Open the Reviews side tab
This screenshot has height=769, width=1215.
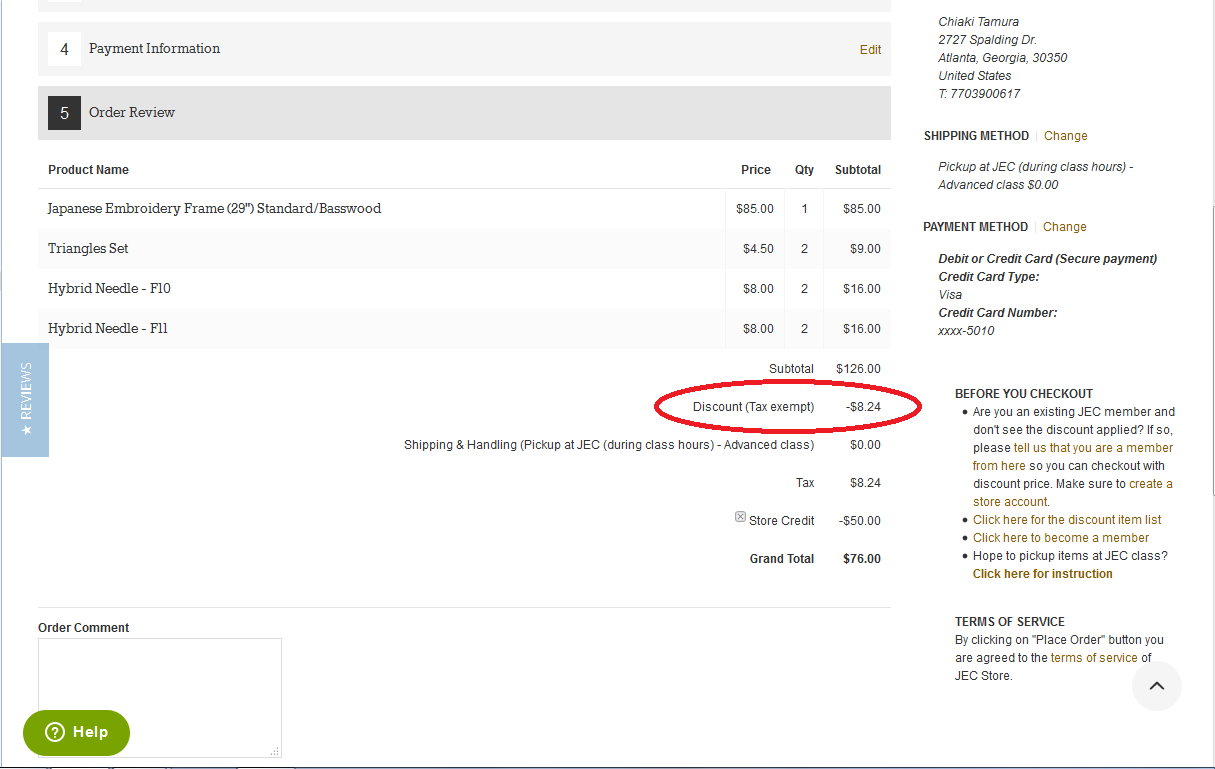coord(25,399)
